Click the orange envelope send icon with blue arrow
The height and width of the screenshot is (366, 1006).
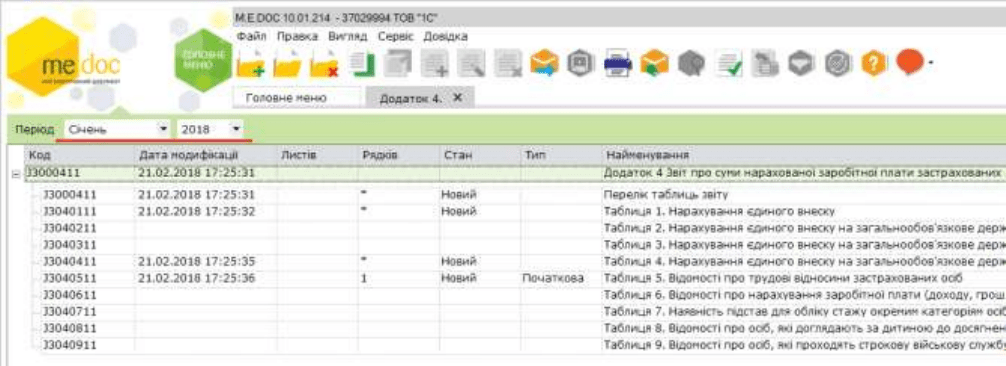coord(545,64)
